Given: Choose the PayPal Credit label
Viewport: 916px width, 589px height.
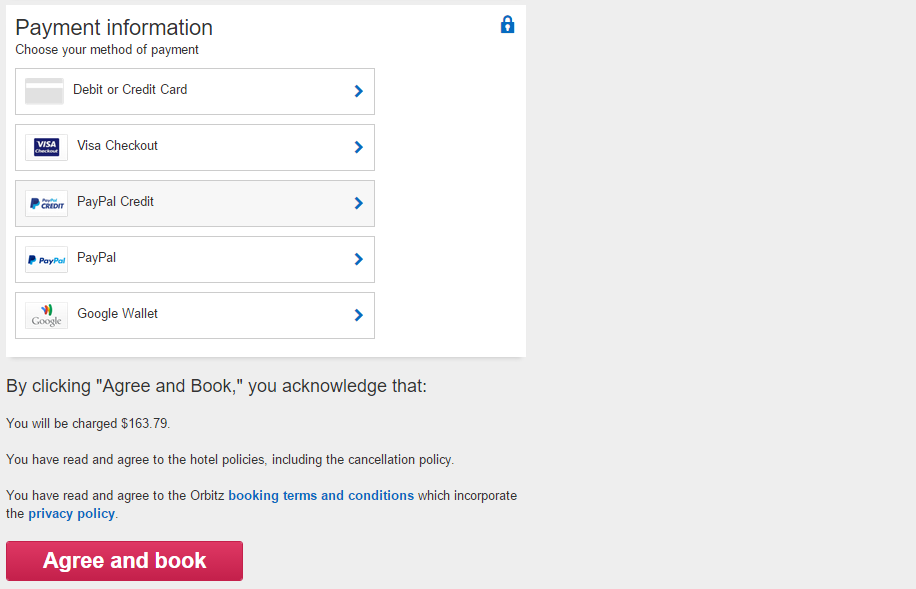Looking at the screenshot, I should coord(115,202).
